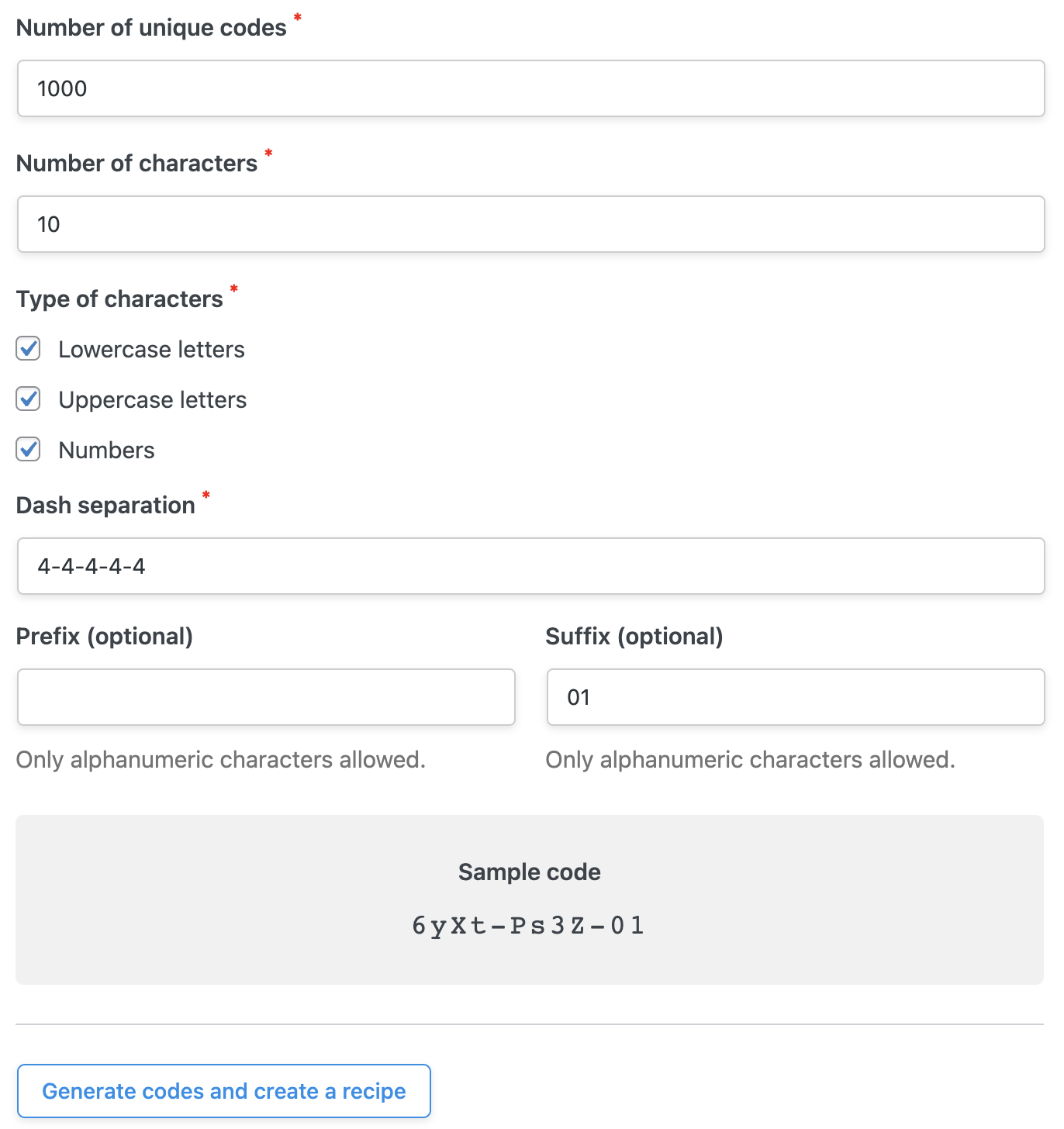Click the Suffix (optional) label
Viewport: 1064px width, 1129px height.
(634, 636)
